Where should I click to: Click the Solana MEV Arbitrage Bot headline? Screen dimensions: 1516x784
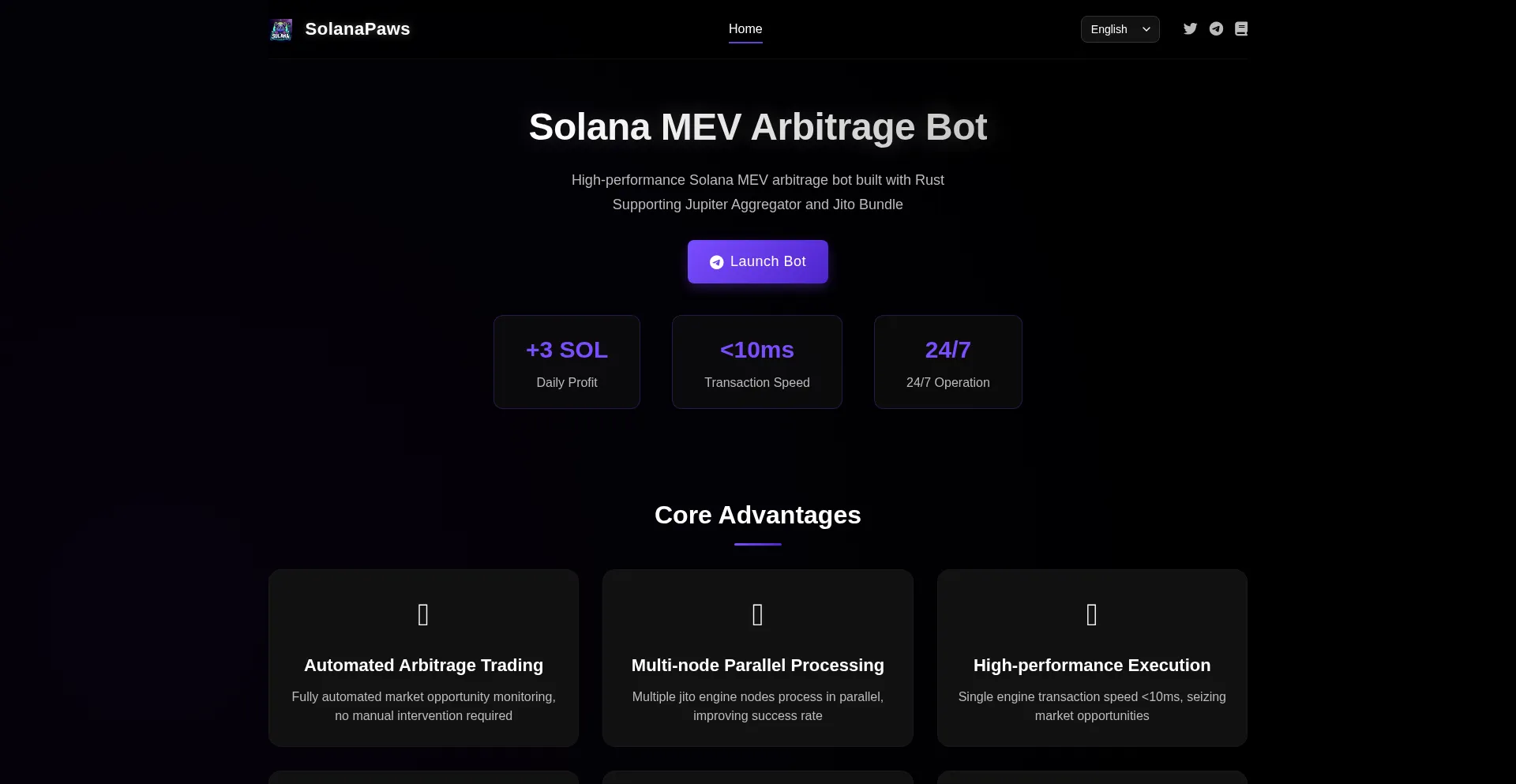(757, 127)
